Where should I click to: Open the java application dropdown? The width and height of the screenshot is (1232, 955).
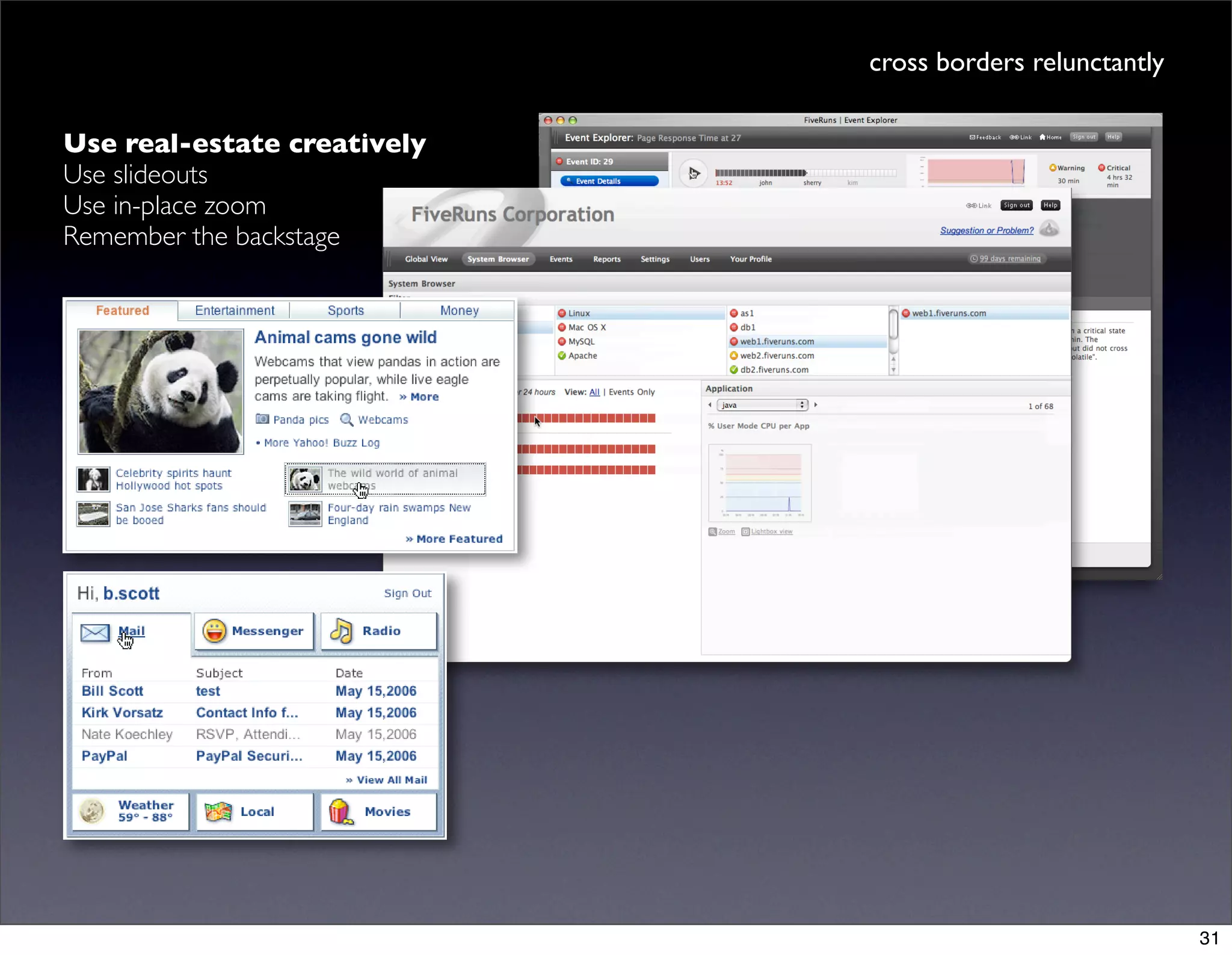pos(762,405)
